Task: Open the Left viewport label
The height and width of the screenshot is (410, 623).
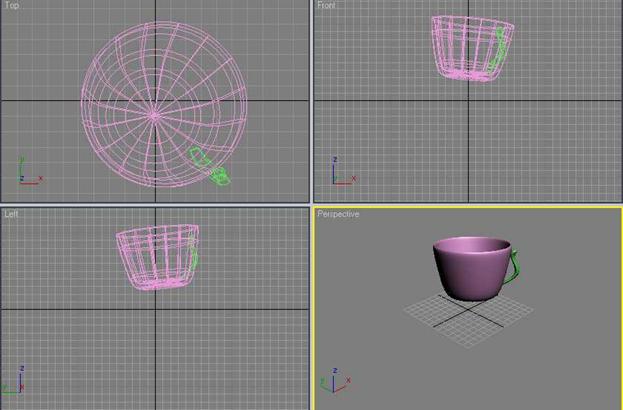Action: 11,214
